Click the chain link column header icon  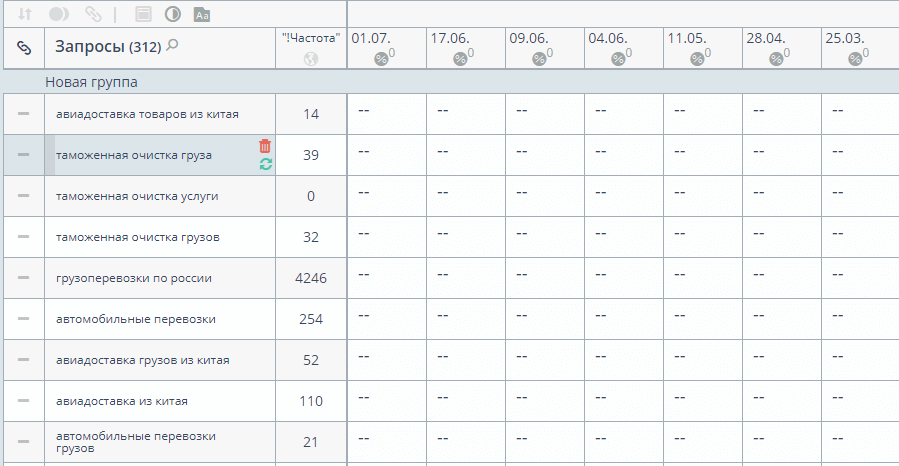(24, 48)
